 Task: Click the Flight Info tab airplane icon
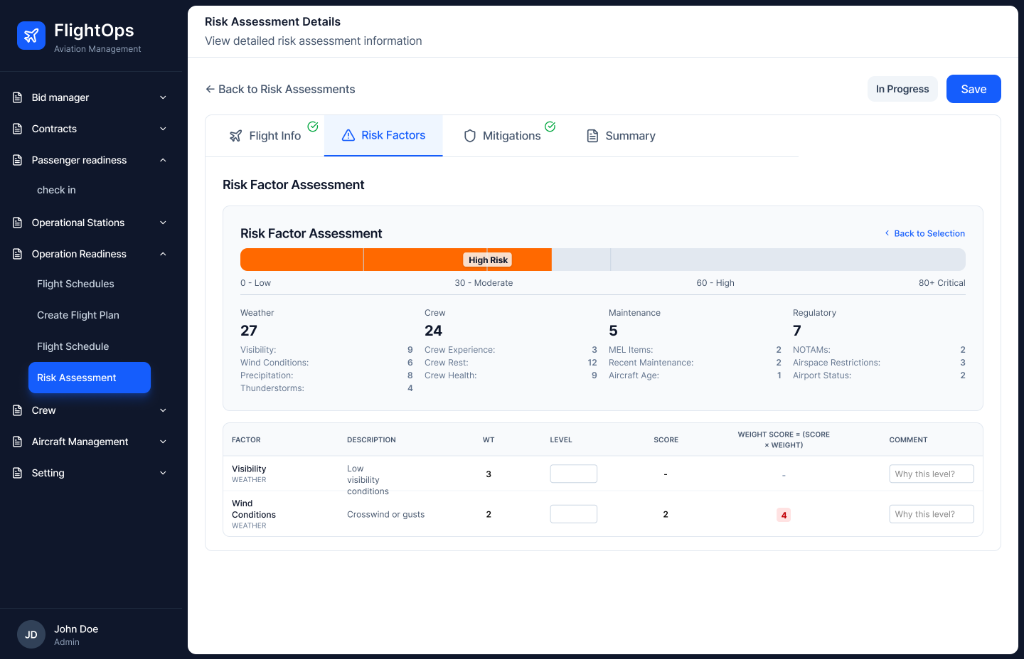coord(236,136)
